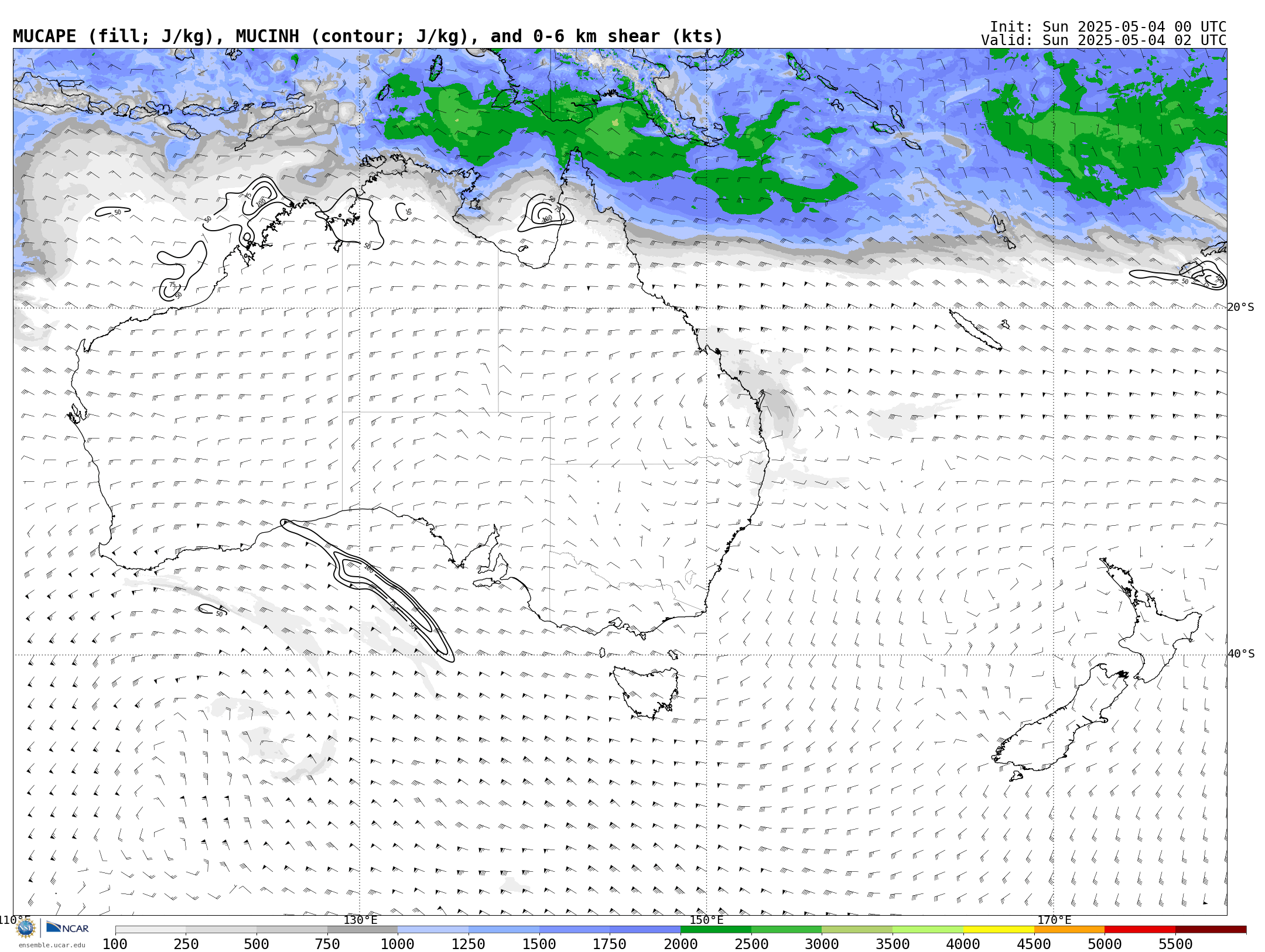Select the 1750-2000 blue colorbar swatch
The width and height of the screenshot is (1265, 952).
(645, 930)
